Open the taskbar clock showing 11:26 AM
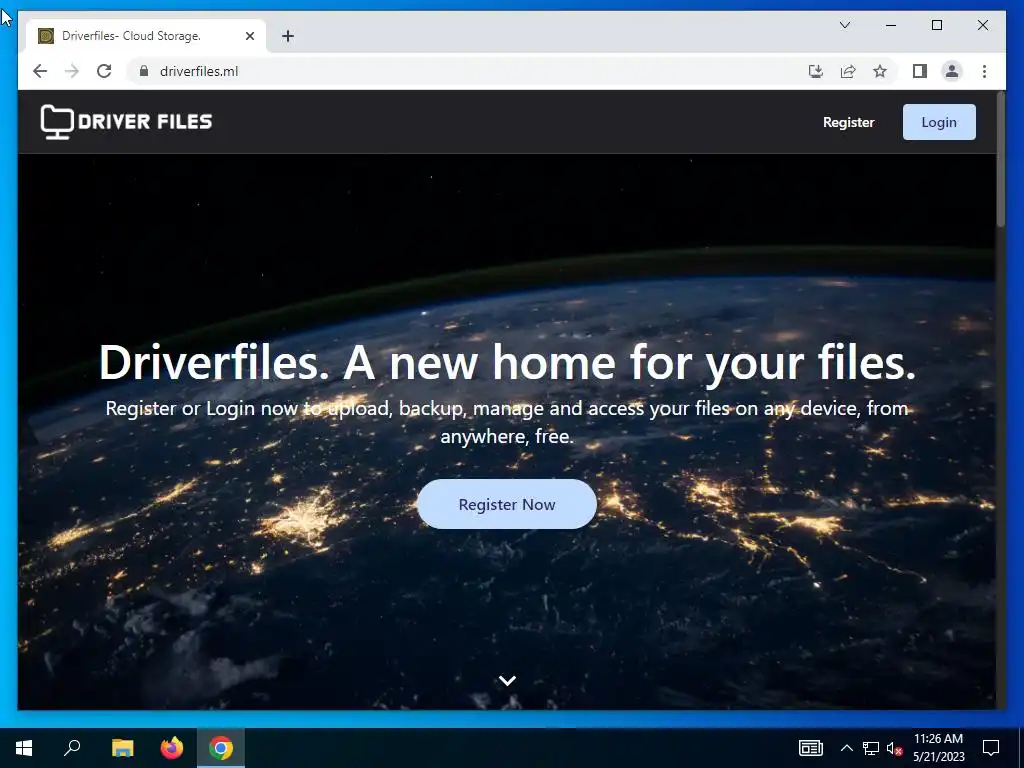The width and height of the screenshot is (1024, 768). [938, 748]
